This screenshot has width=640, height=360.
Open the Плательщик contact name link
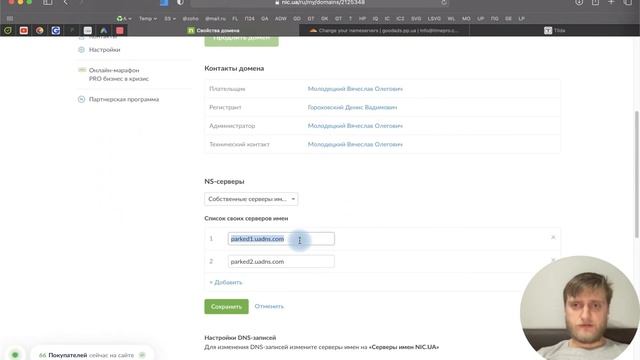tap(355, 89)
